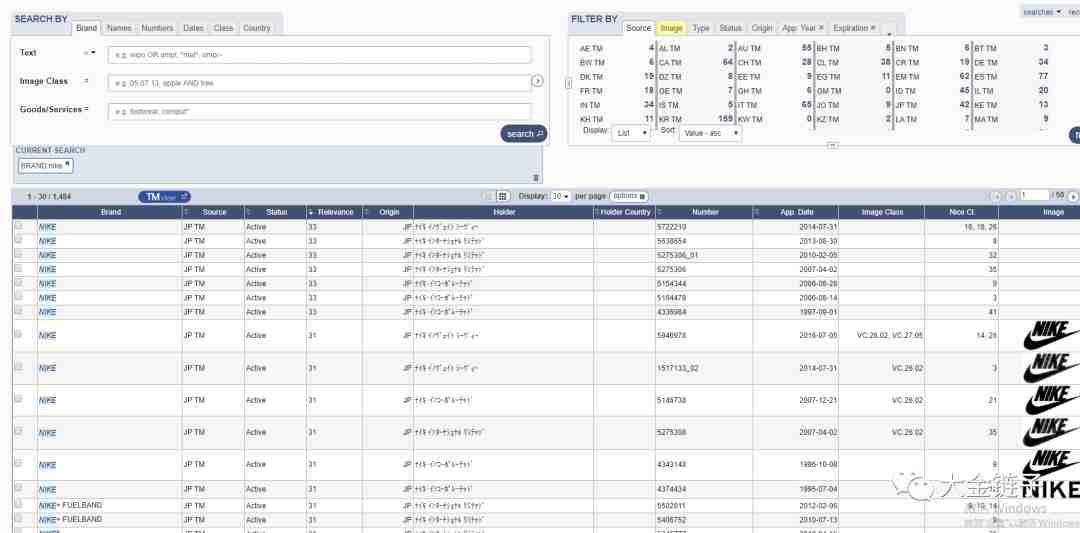The height and width of the screenshot is (533, 1080).
Task: Change results per page dropdown
Action: pyautogui.click(x=561, y=196)
